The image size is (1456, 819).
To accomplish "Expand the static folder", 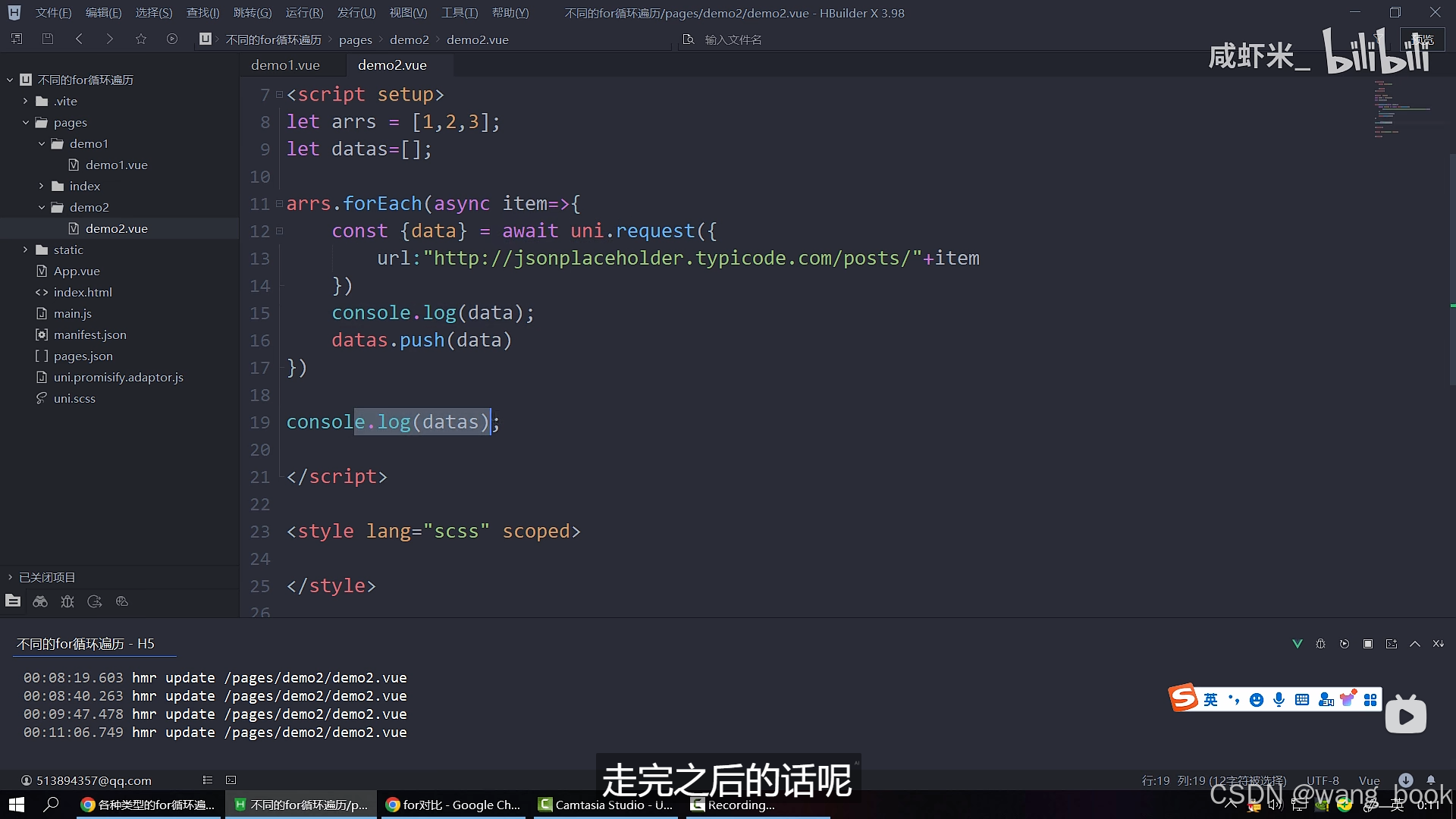I will tap(25, 249).
